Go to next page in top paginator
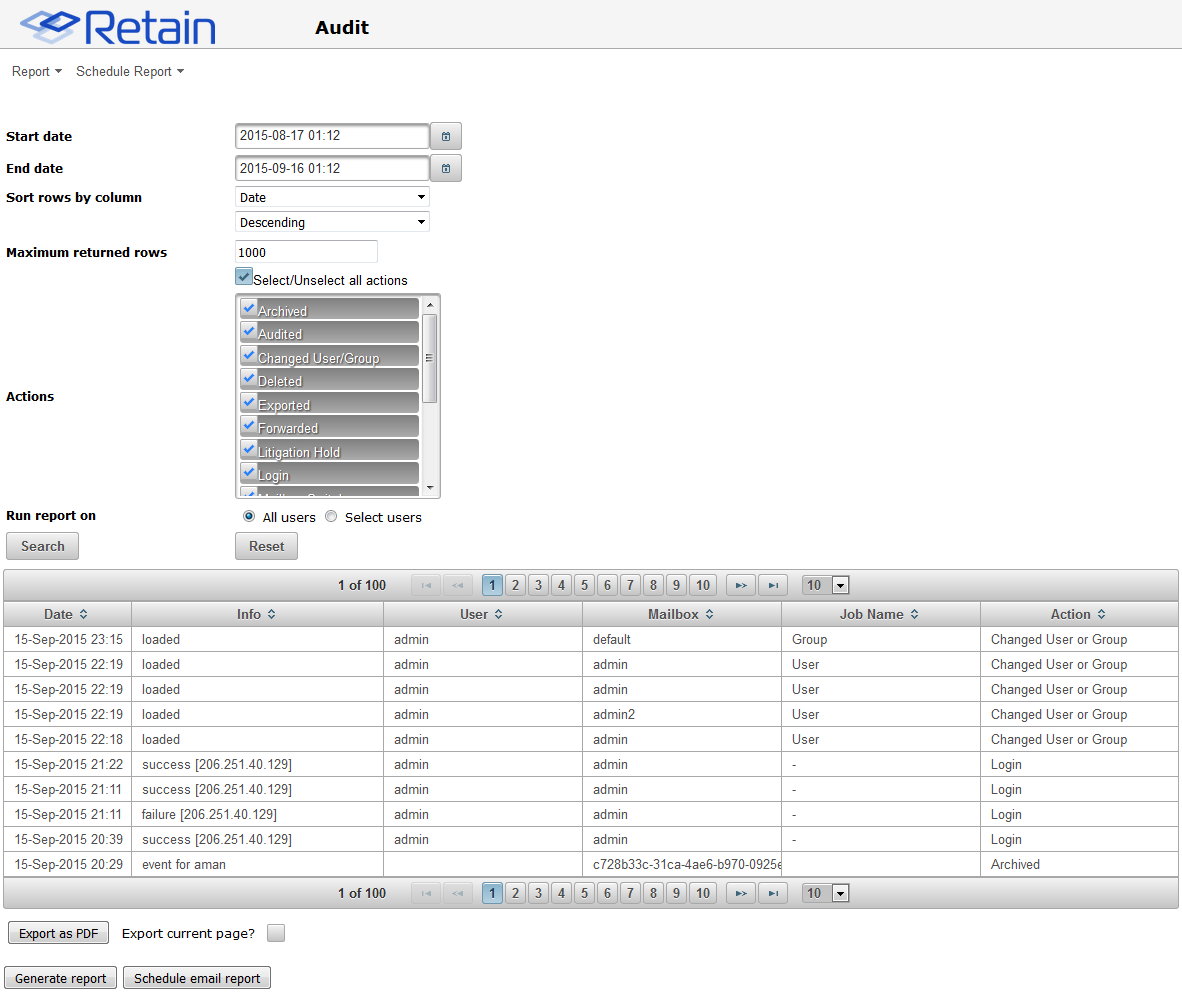The image size is (1182, 1001). (740, 585)
